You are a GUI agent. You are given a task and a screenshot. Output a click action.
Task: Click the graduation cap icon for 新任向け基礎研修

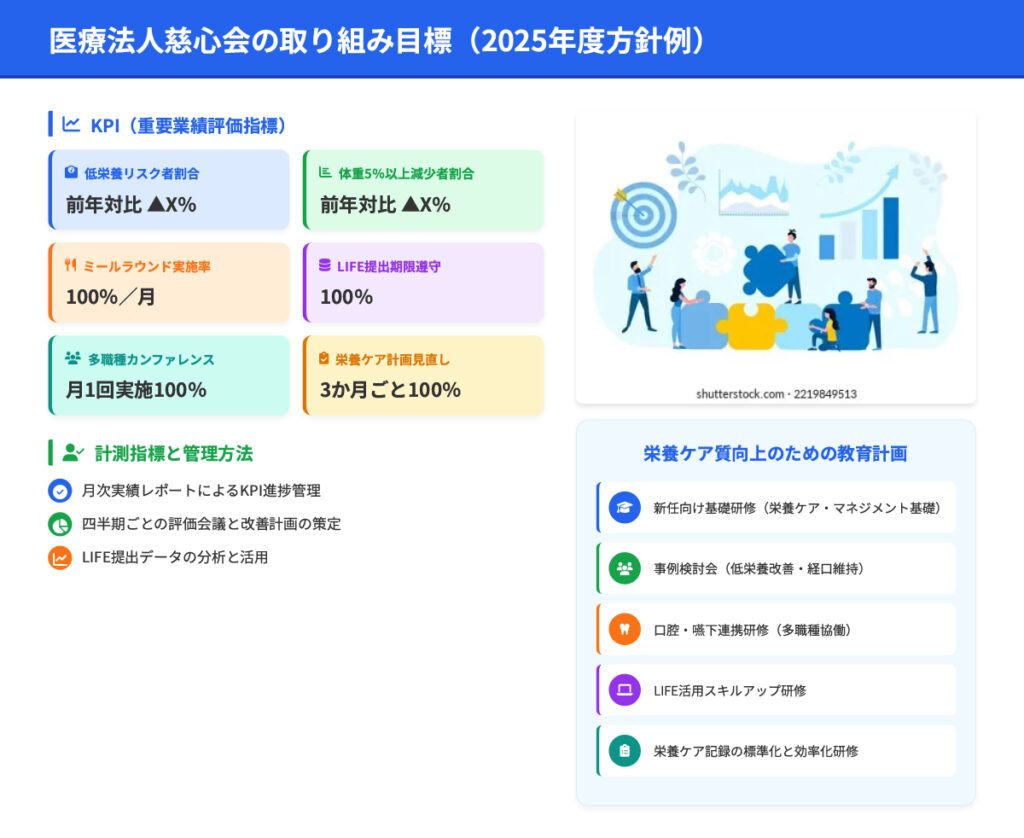tap(625, 507)
